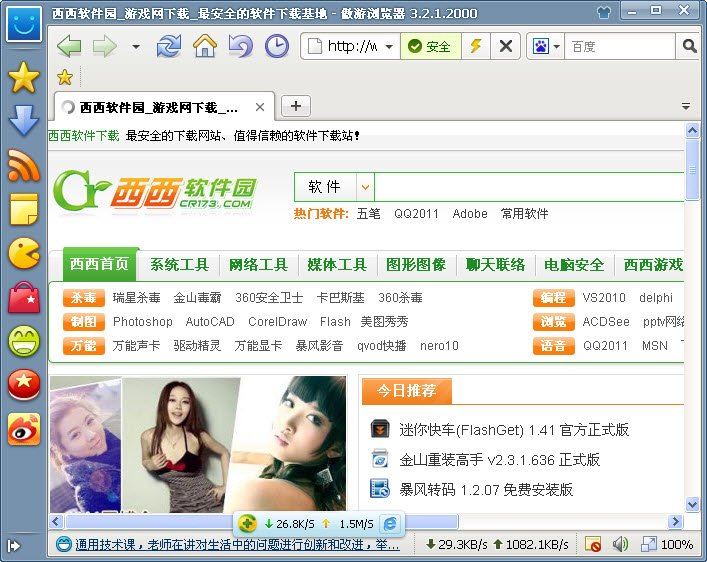Click the lightning fast mode icon
The width and height of the screenshot is (707, 562).
click(x=476, y=46)
